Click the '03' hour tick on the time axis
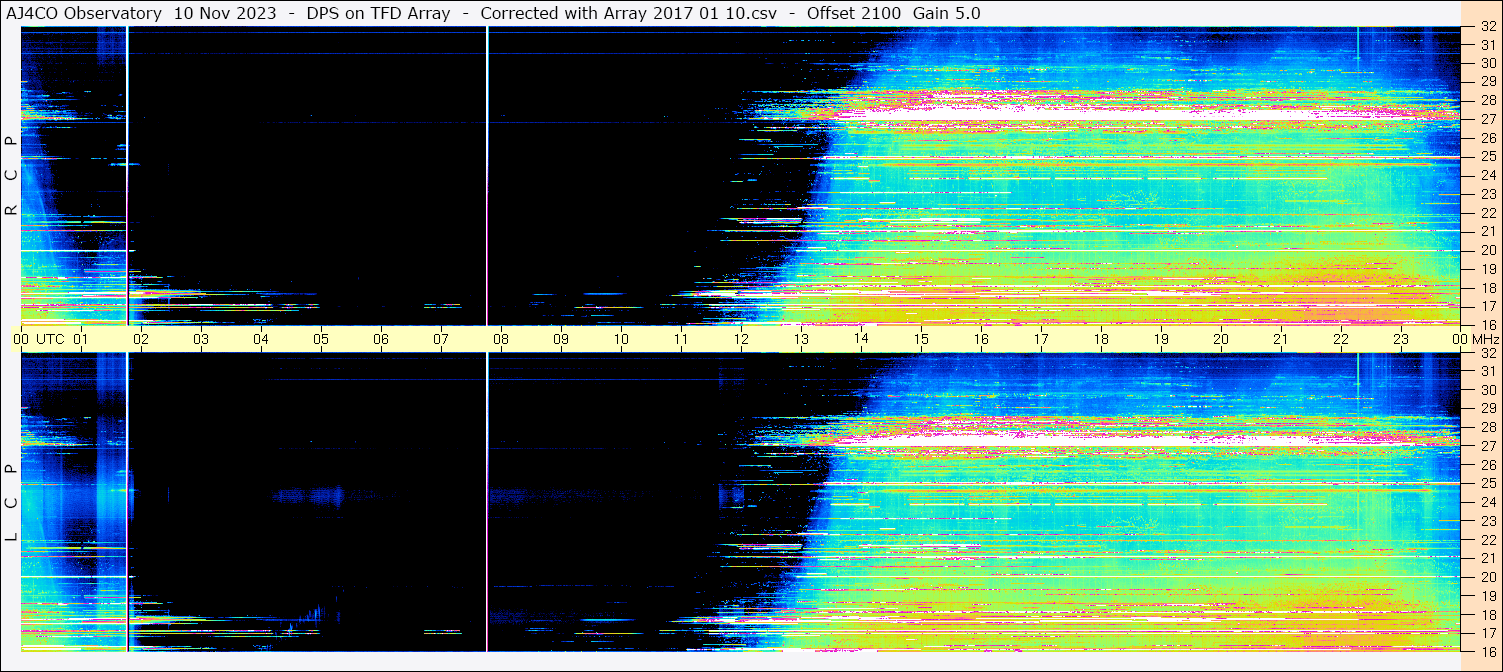1503x672 pixels. point(201,339)
